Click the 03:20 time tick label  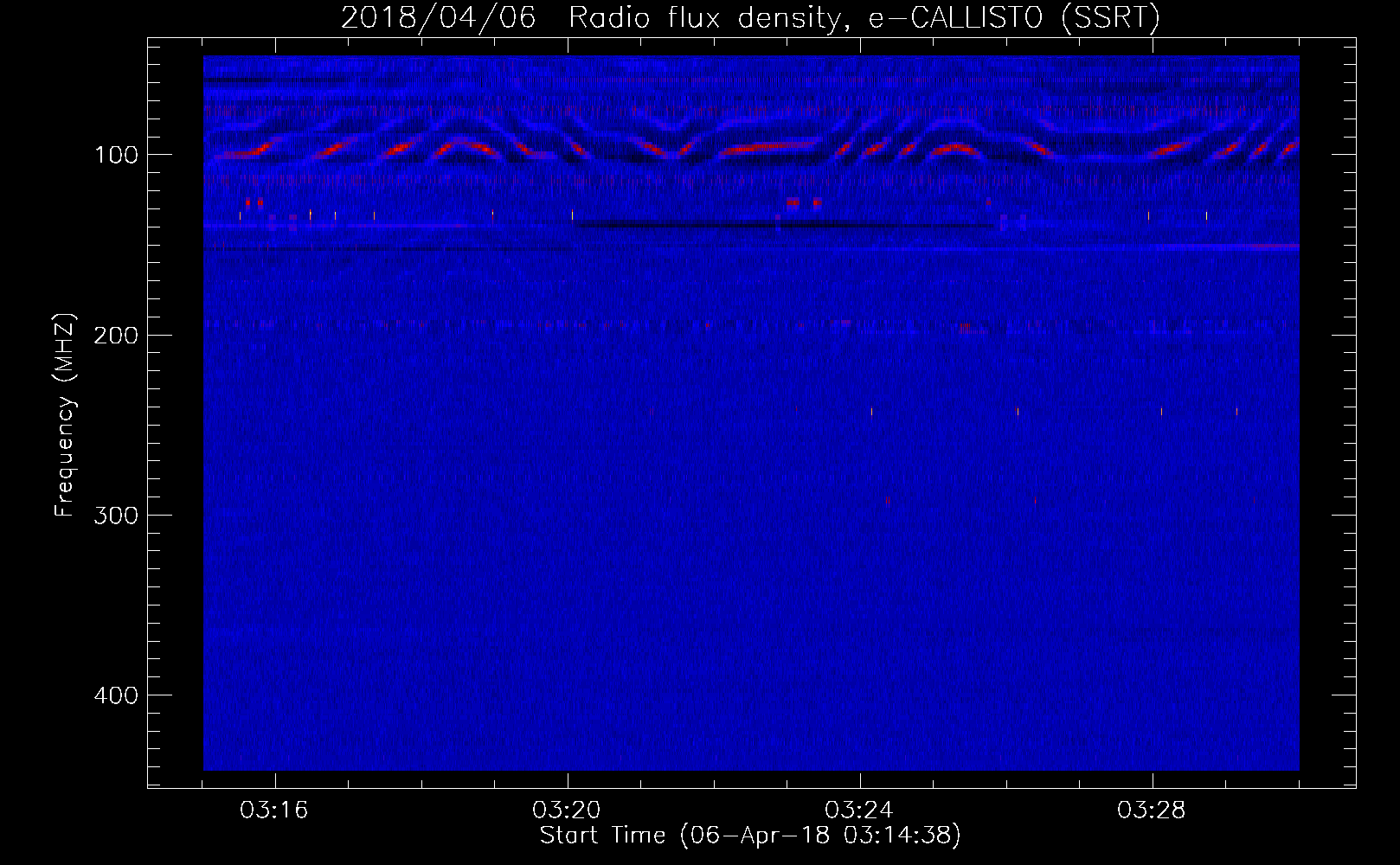tap(567, 811)
